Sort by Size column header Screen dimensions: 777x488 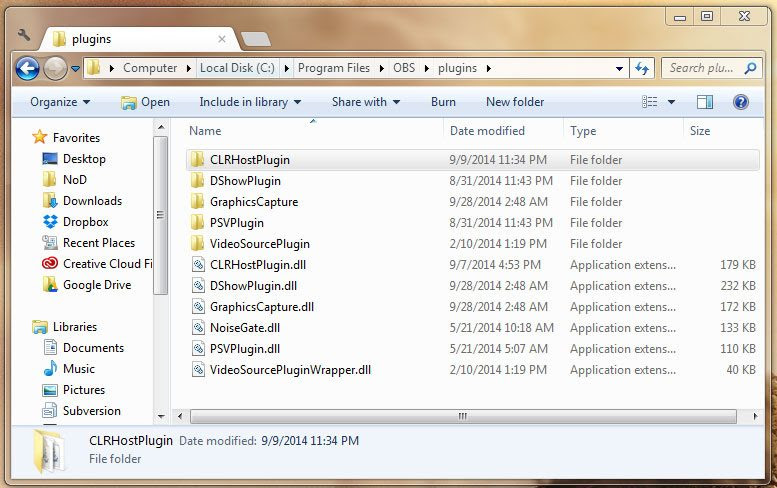pos(700,131)
